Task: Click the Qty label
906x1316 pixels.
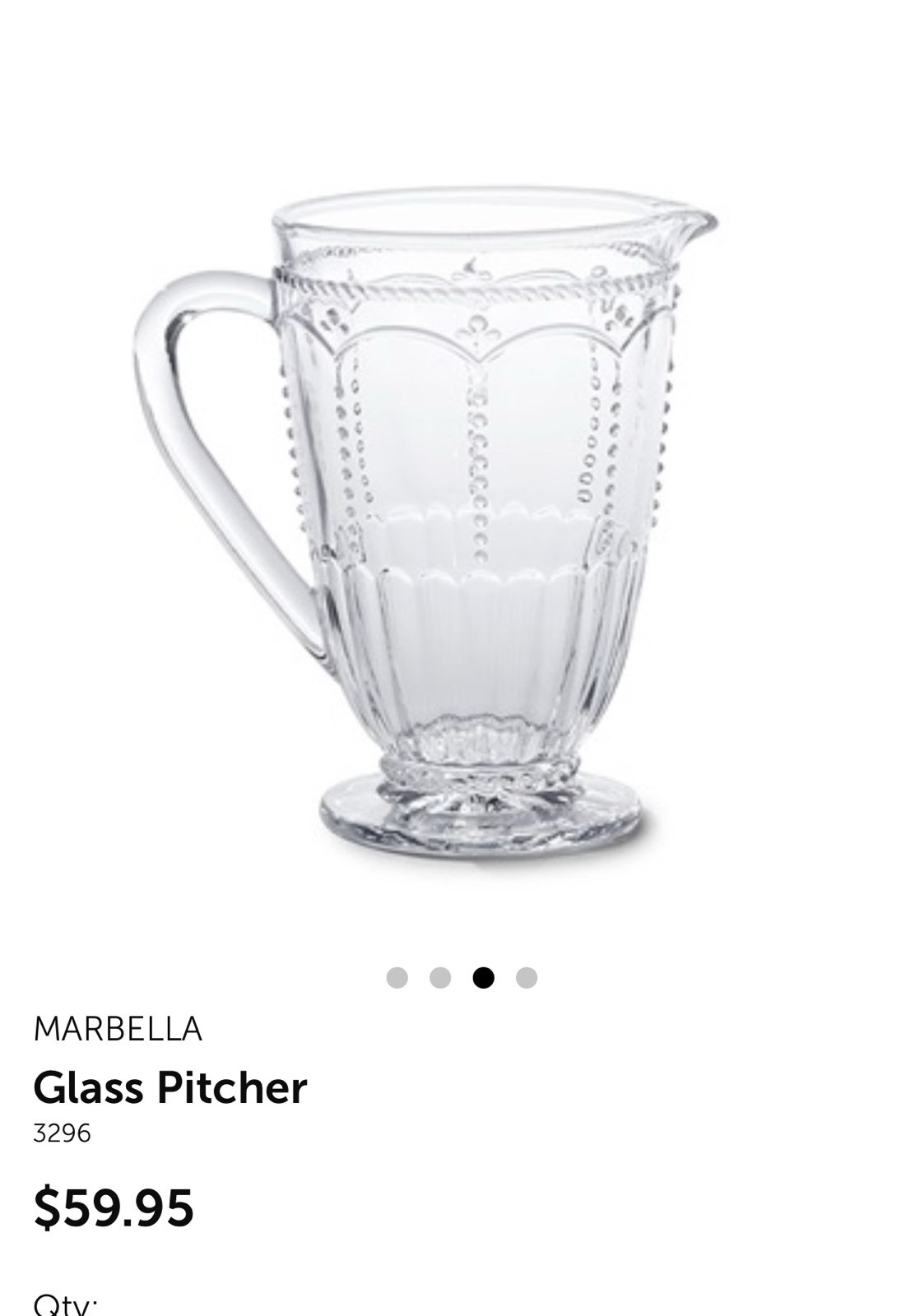Action: [66, 1307]
